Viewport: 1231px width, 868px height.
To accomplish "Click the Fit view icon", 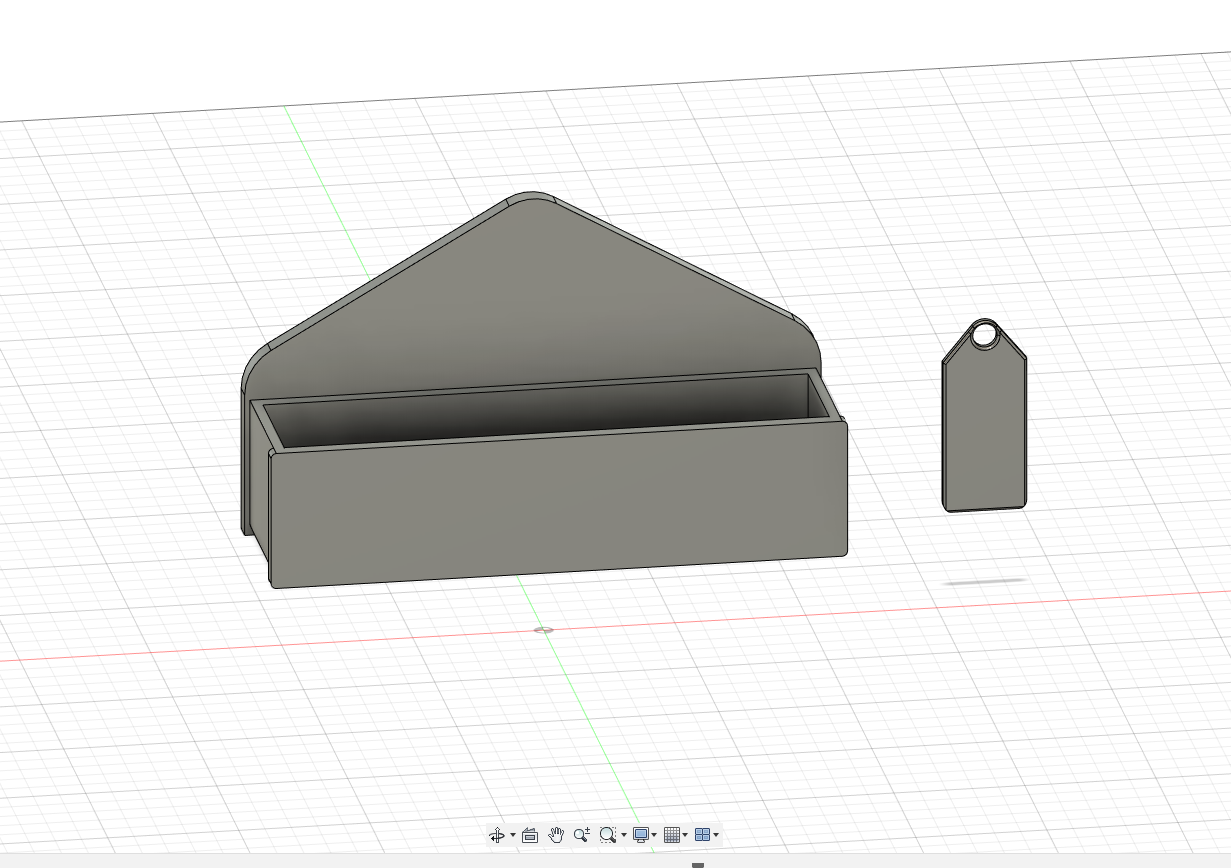I will (x=607, y=835).
